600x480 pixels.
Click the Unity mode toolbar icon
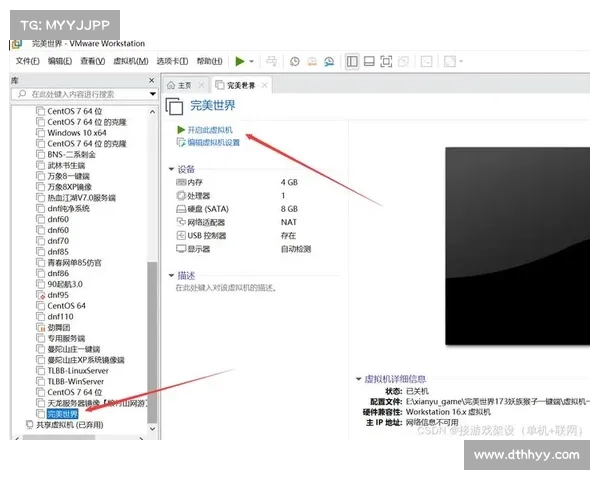pos(403,61)
